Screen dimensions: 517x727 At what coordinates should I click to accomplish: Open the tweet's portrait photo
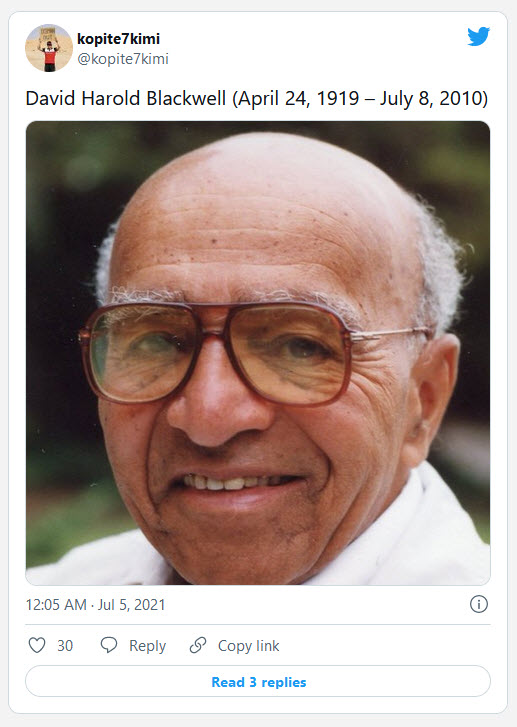point(258,353)
